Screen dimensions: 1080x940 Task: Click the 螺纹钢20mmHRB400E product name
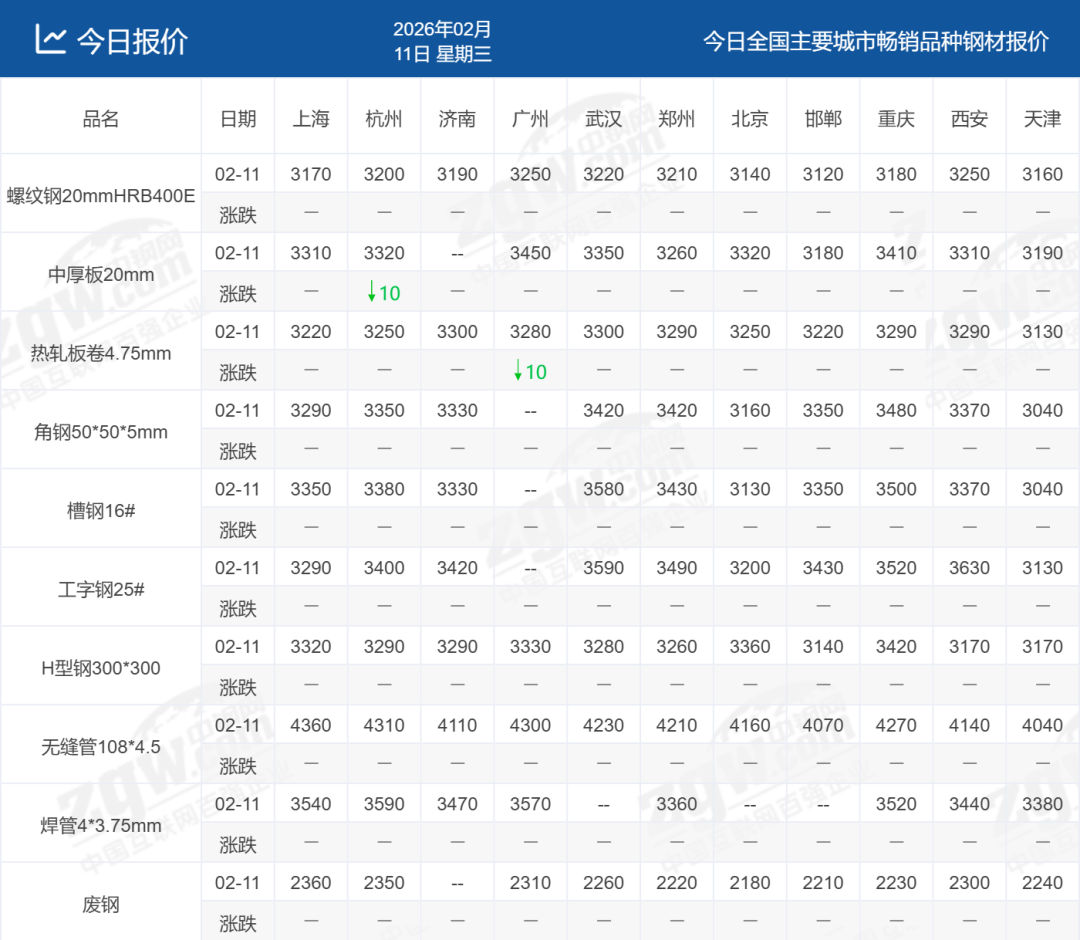point(100,195)
